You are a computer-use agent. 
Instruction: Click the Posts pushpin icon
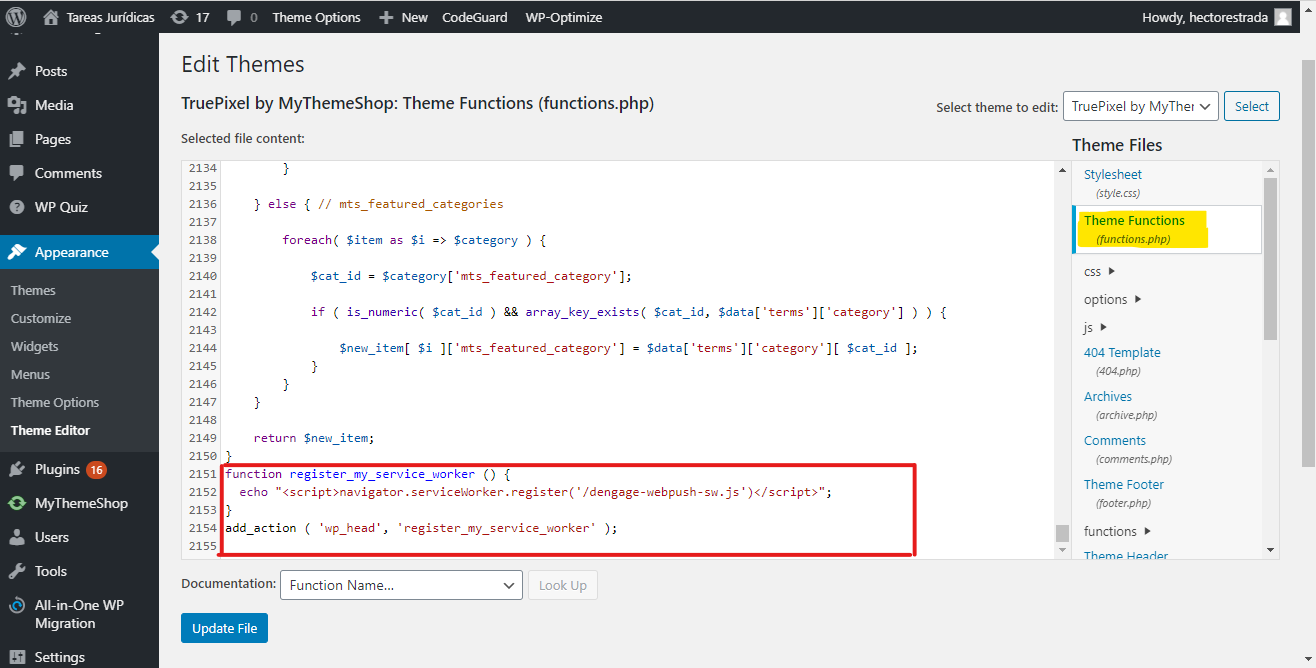[17, 71]
